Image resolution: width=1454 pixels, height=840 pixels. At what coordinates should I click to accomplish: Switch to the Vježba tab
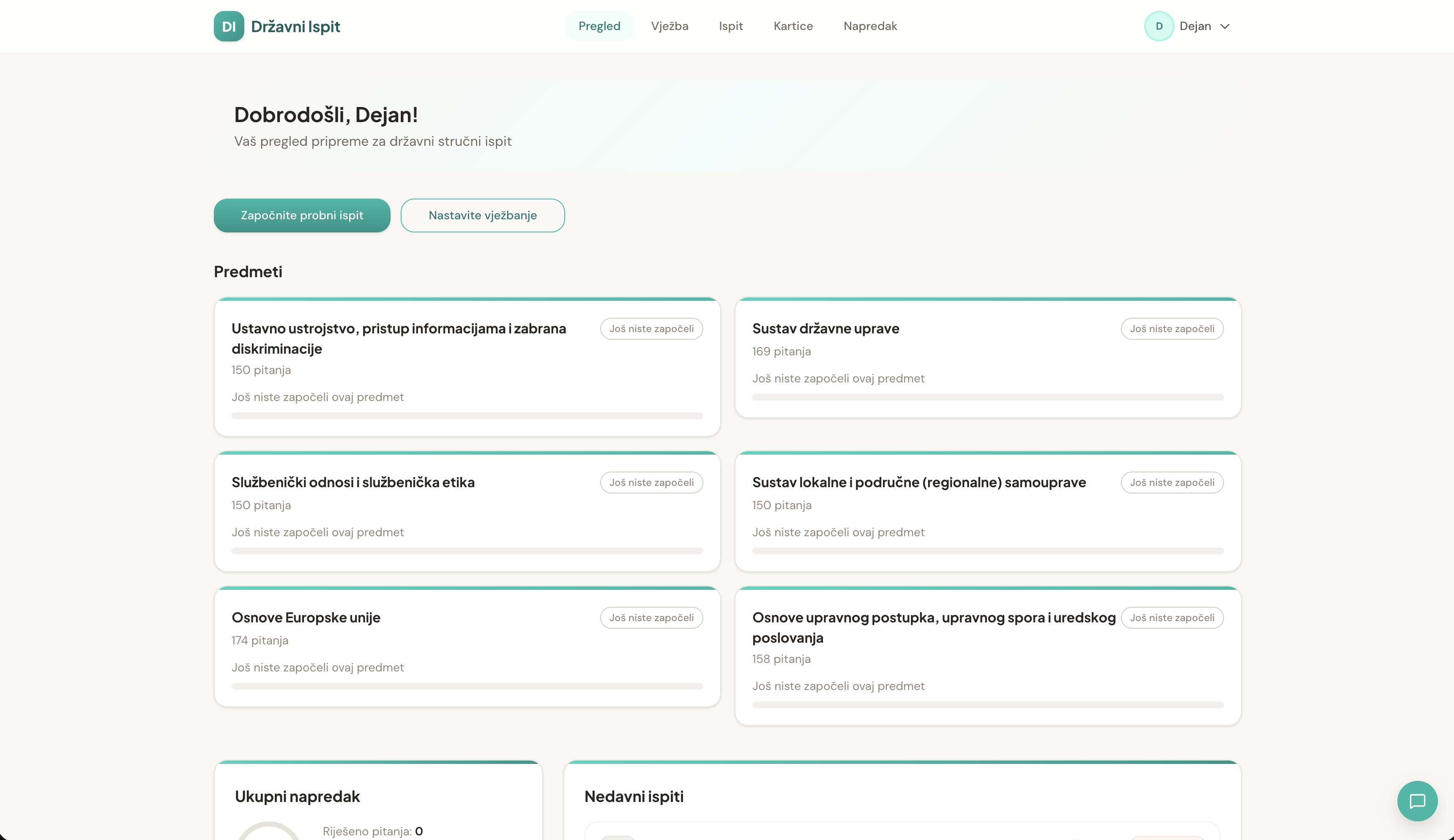pyautogui.click(x=669, y=26)
